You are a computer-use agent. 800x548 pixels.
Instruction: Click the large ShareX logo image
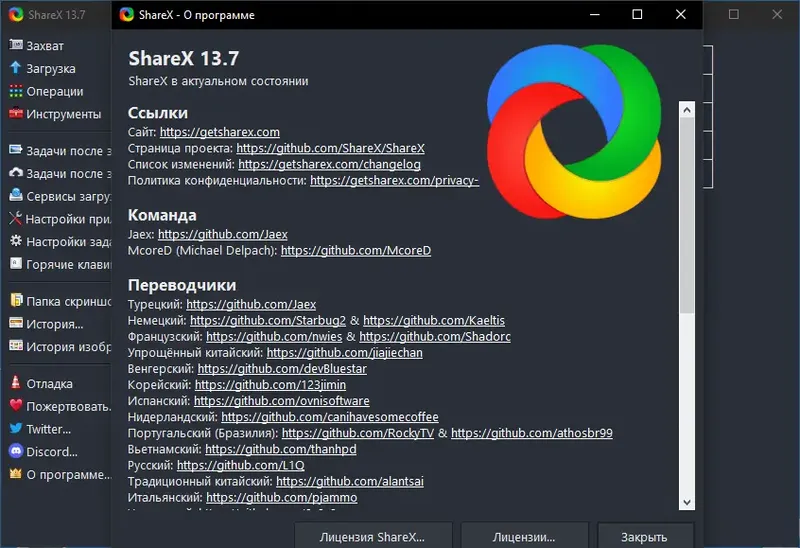click(x=574, y=132)
